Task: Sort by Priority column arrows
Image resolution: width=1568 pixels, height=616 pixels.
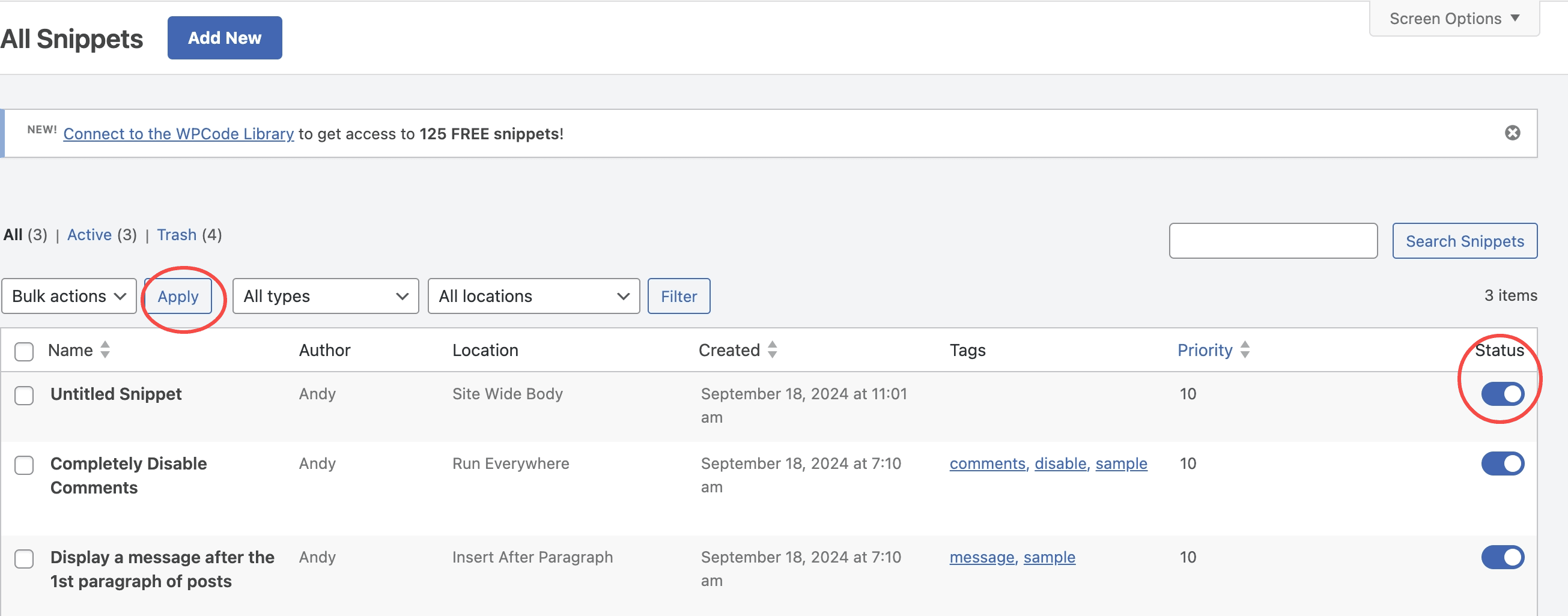Action: pos(1245,349)
